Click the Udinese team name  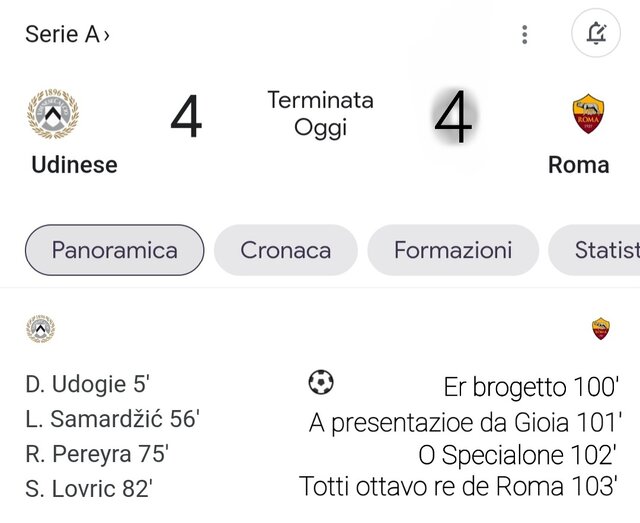74,165
